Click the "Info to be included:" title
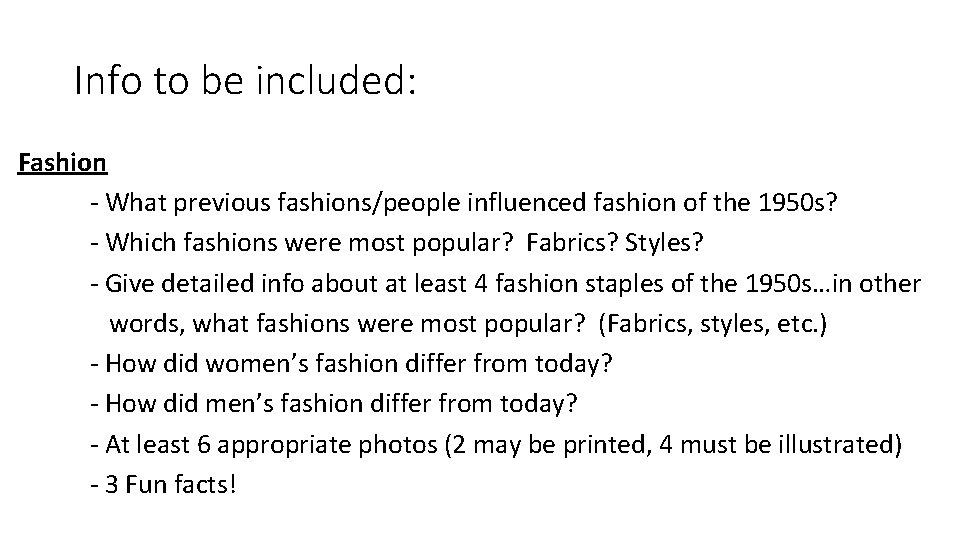 (244, 82)
